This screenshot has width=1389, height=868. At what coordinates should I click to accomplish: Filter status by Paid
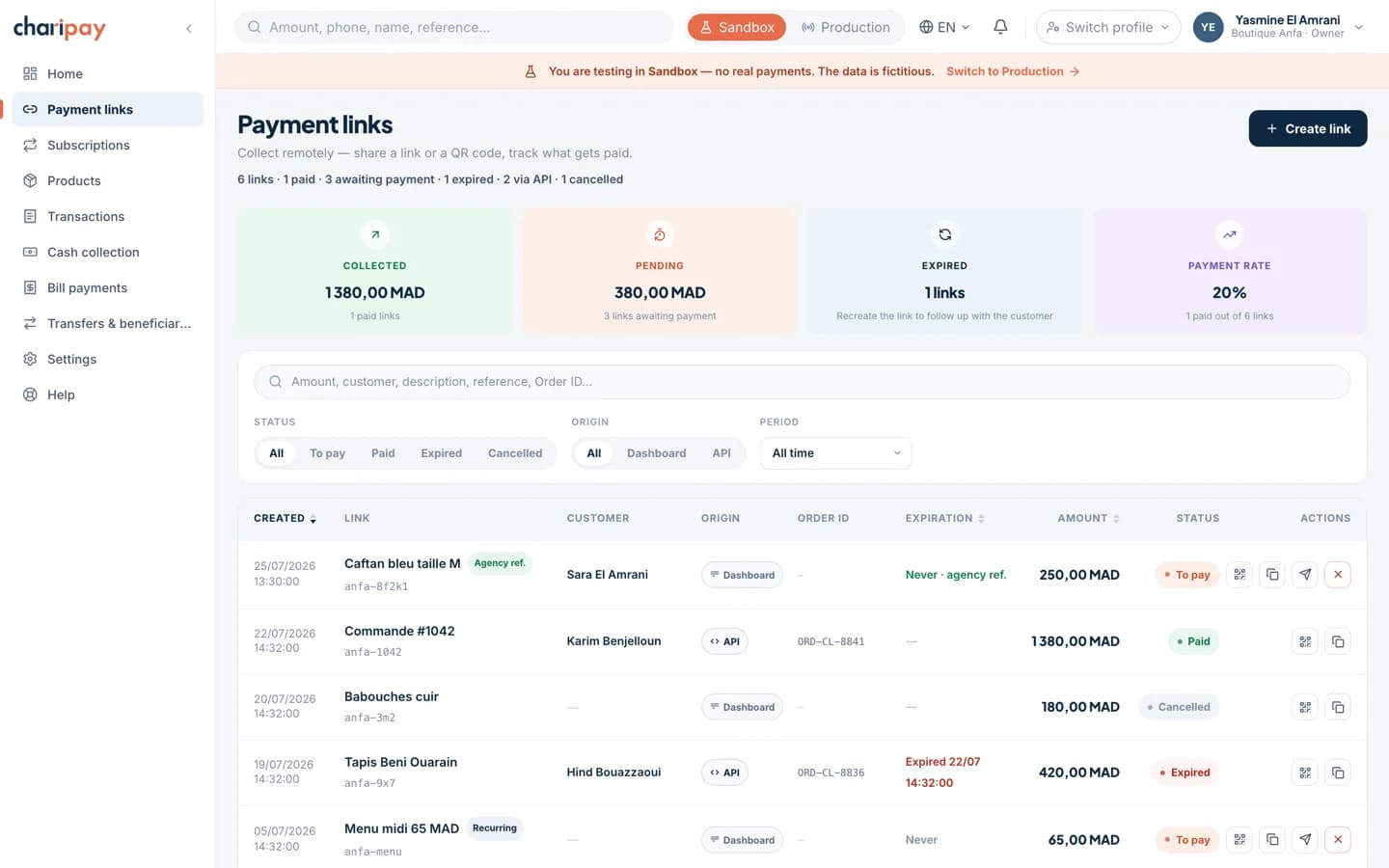point(383,453)
